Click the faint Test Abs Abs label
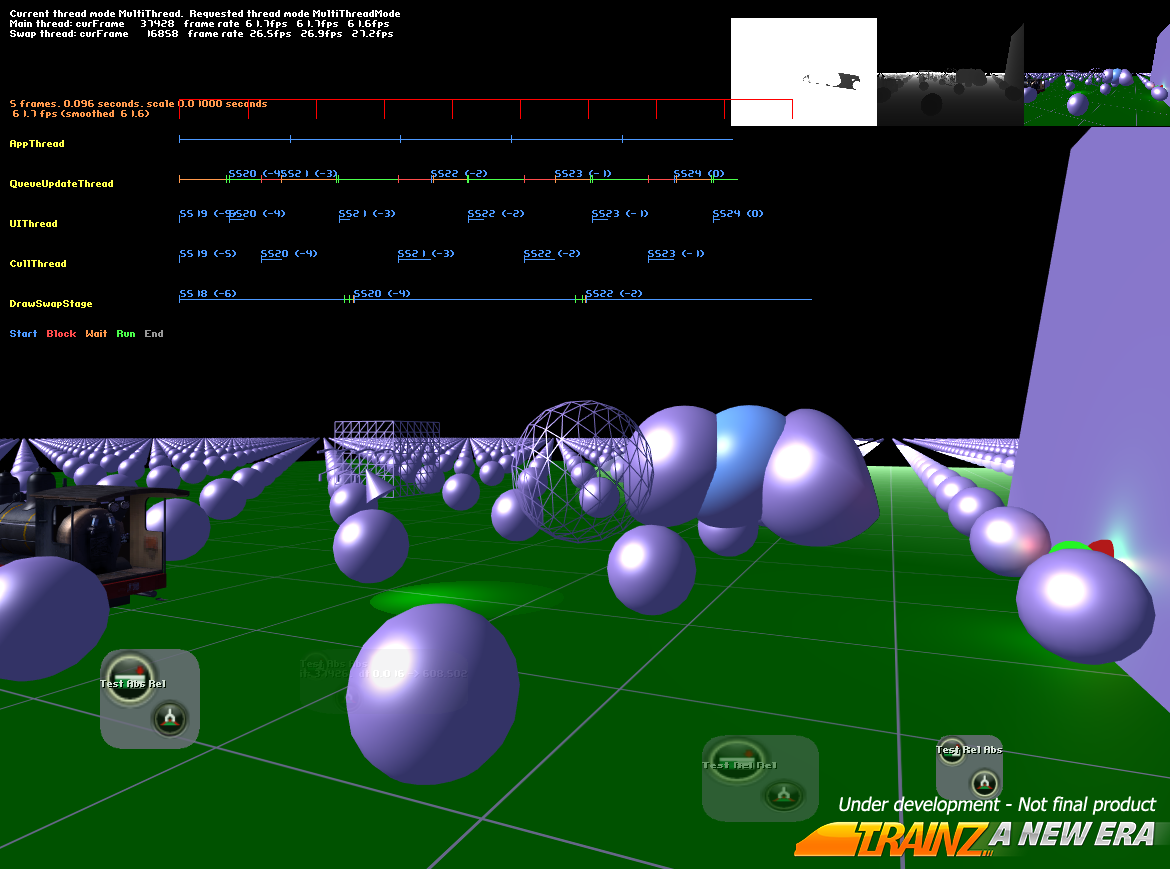This screenshot has width=1170, height=869. 334,664
